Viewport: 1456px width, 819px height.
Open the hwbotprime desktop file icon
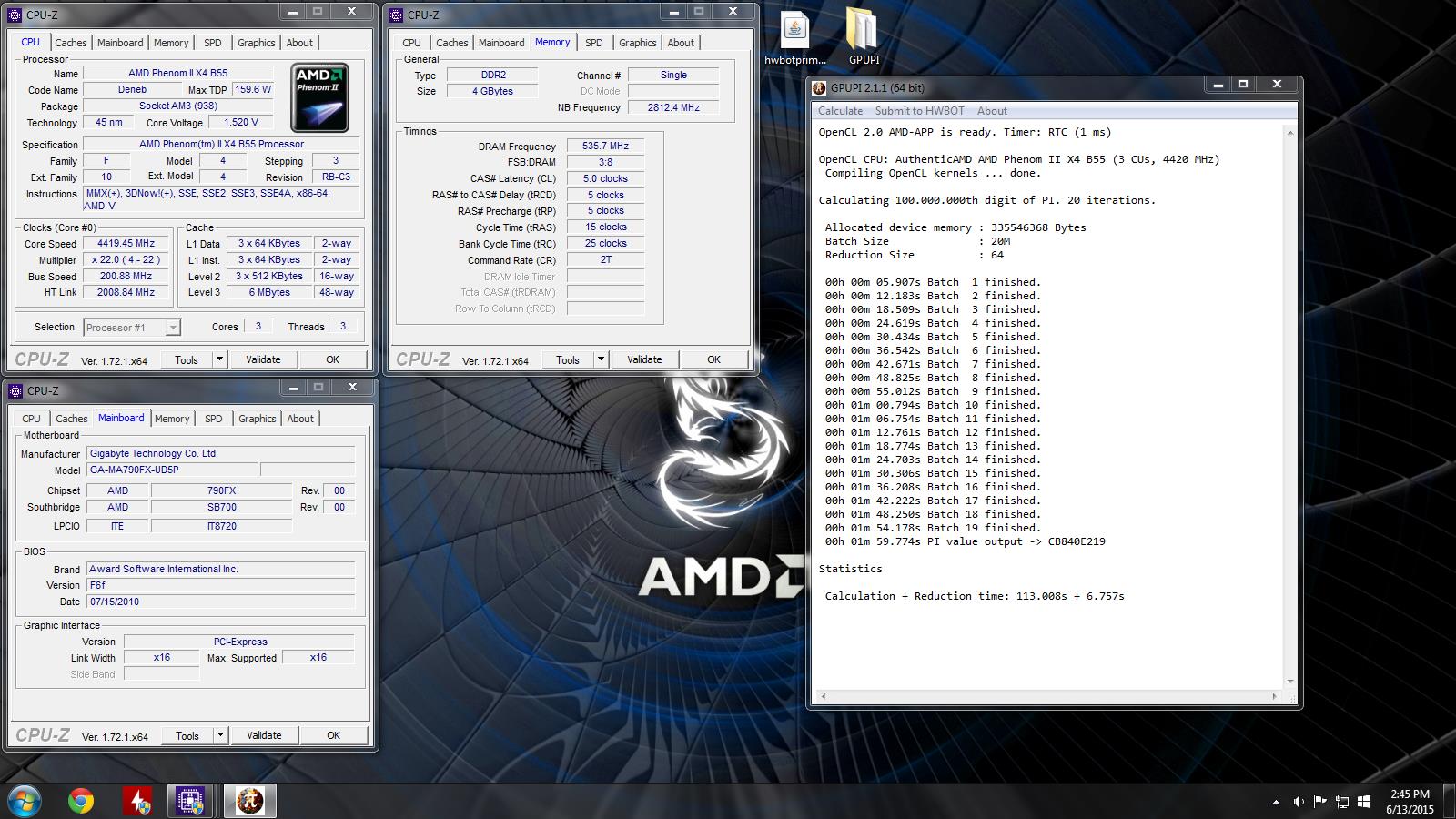point(795,38)
